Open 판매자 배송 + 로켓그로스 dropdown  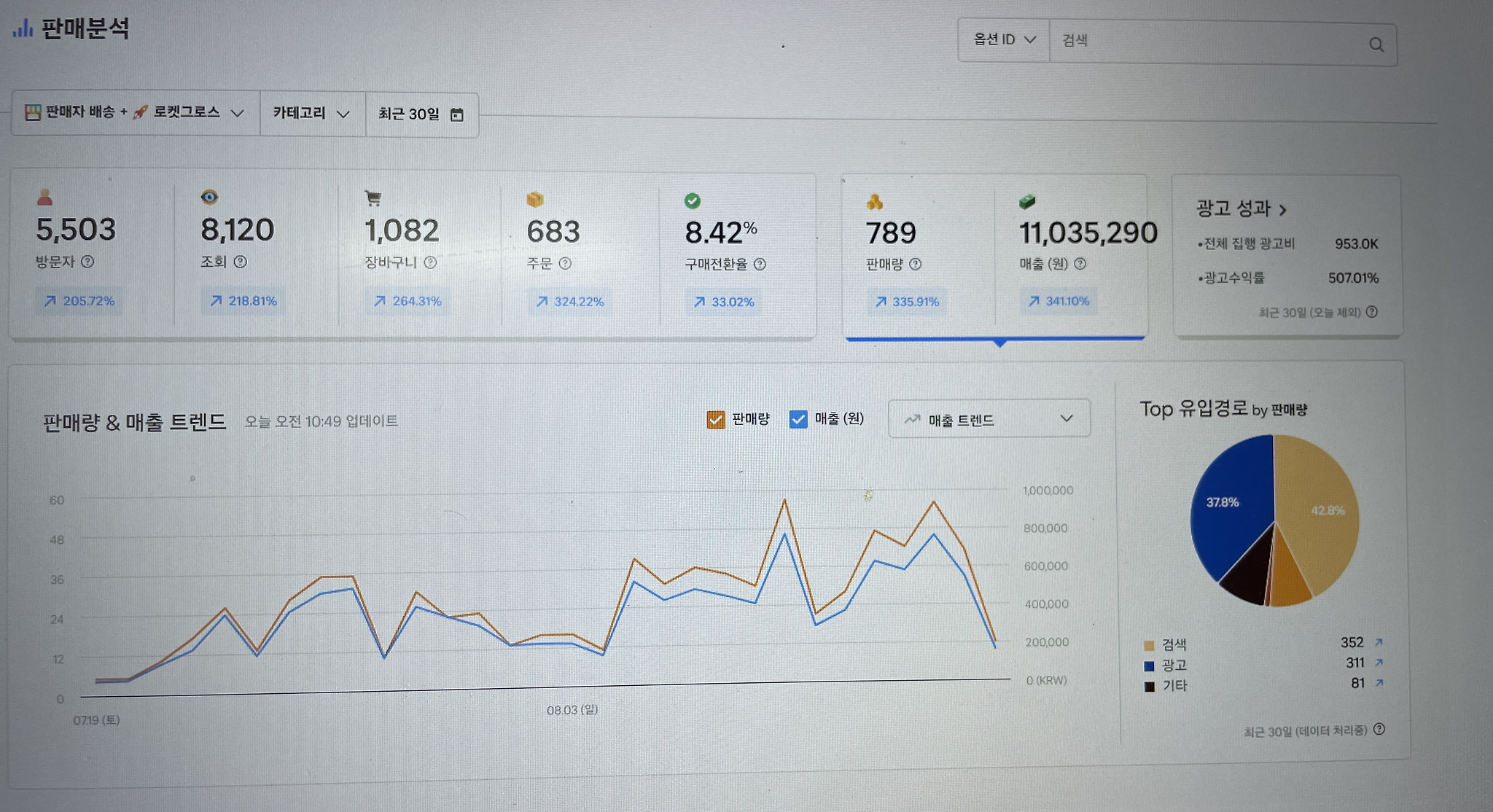pos(136,113)
